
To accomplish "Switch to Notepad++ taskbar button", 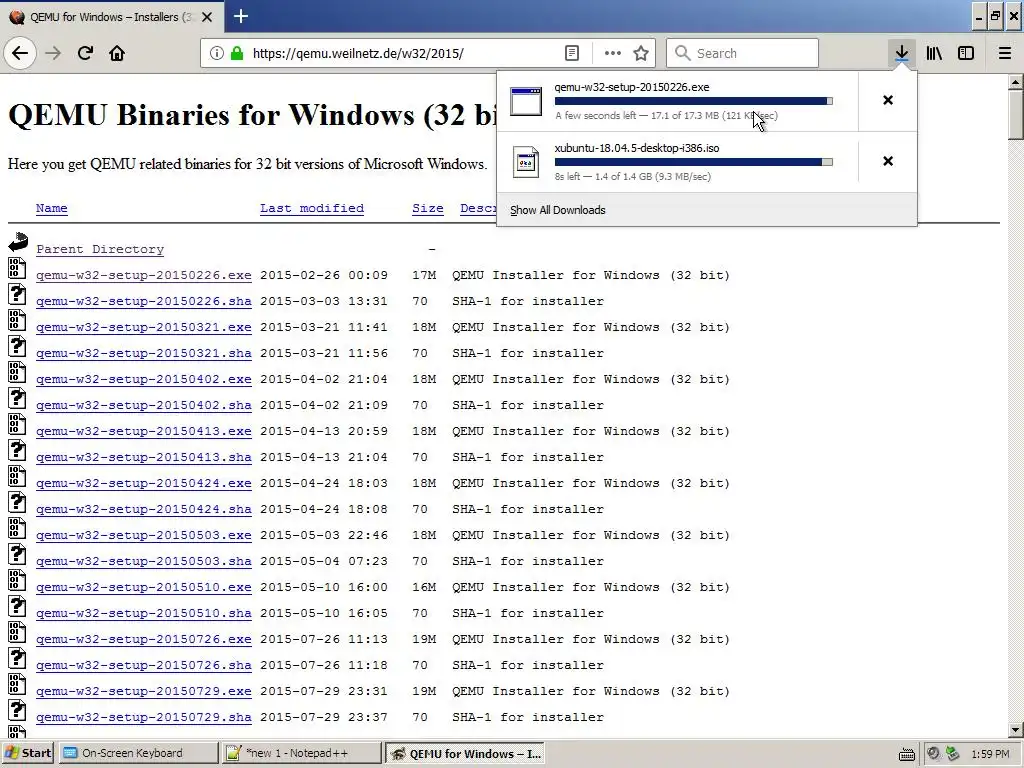I will (x=300, y=754).
